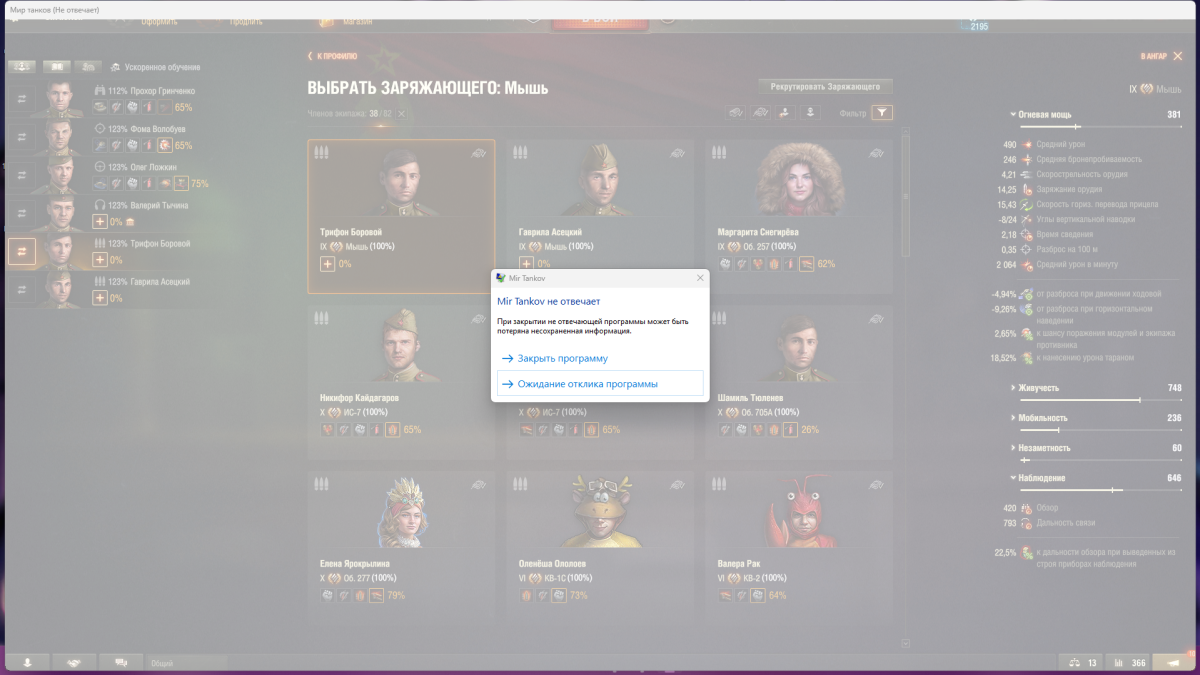This screenshot has height=675, width=1200.
Task: Click the person icon in bottom-left bar
Action: click(x=28, y=662)
